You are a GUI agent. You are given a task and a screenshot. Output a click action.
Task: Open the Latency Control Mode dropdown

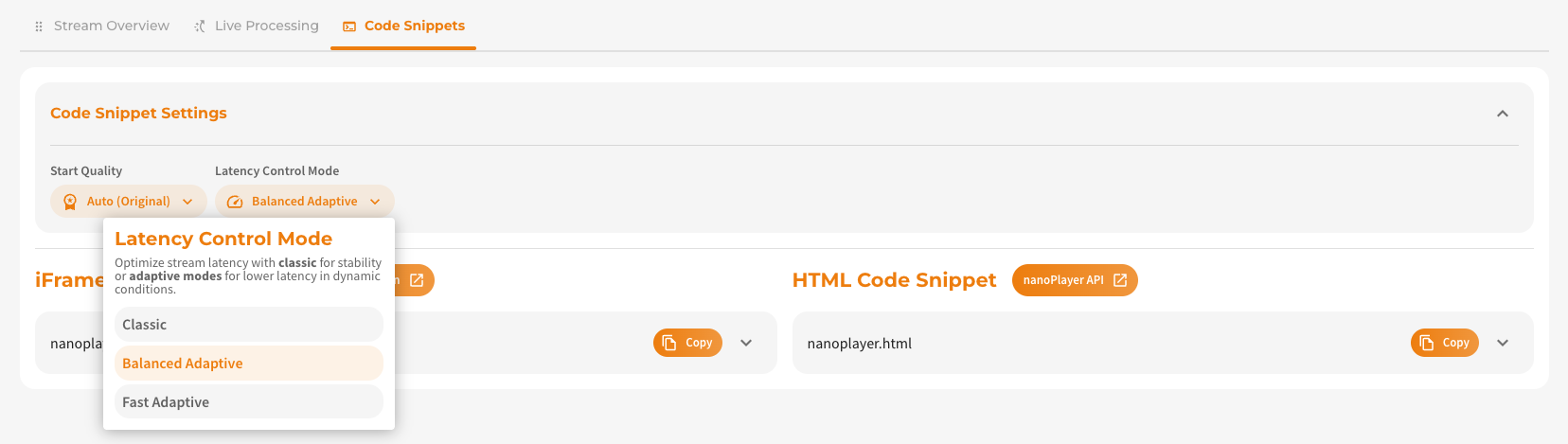pos(305,202)
